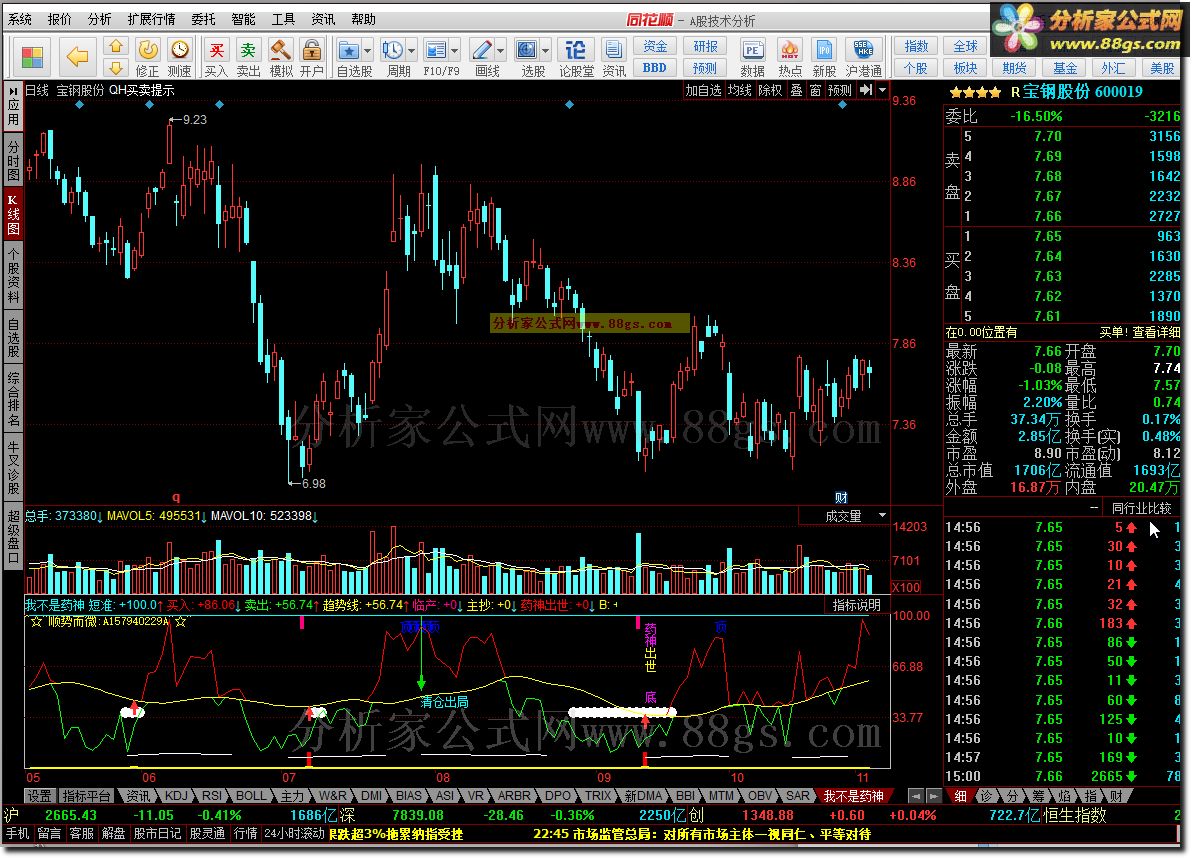Select the BOLL indicator tab
Viewport: 1192px width, 858px height.
(251, 796)
